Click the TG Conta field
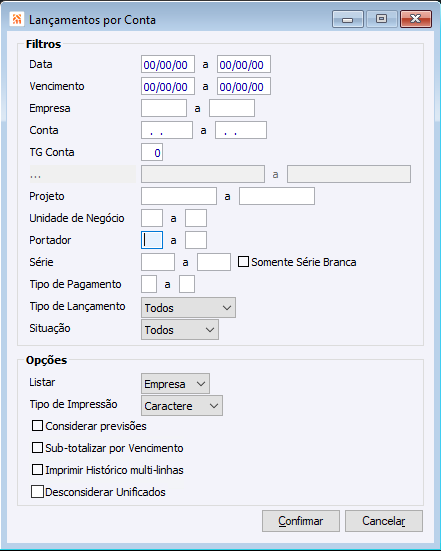This screenshot has height=551, width=441. [x=152, y=152]
